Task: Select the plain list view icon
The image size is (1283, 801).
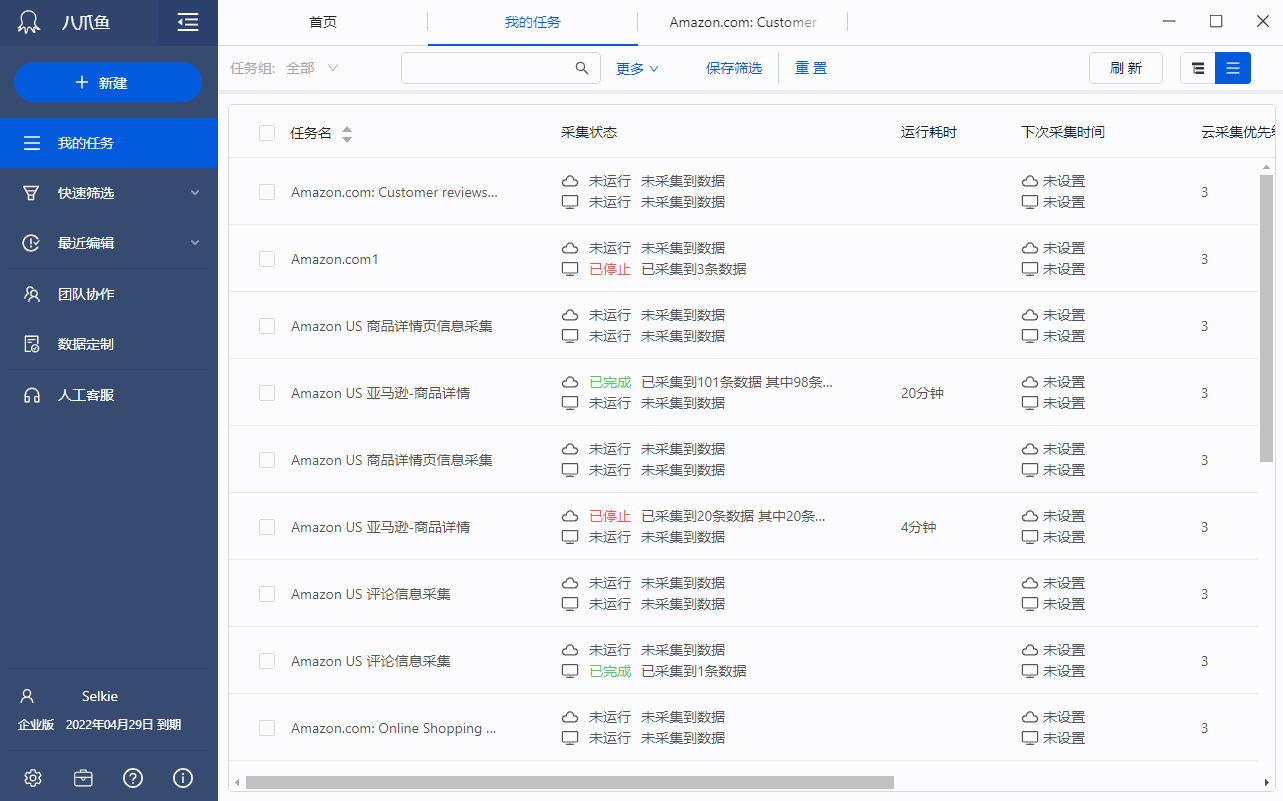Action: click(1233, 68)
